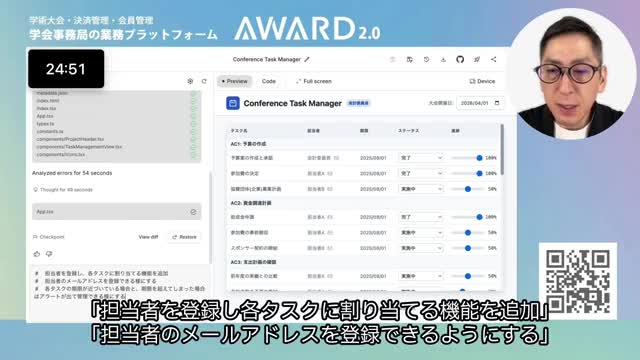Give a thumbs down to the response
The width and height of the screenshot is (640, 360).
click(x=49, y=254)
